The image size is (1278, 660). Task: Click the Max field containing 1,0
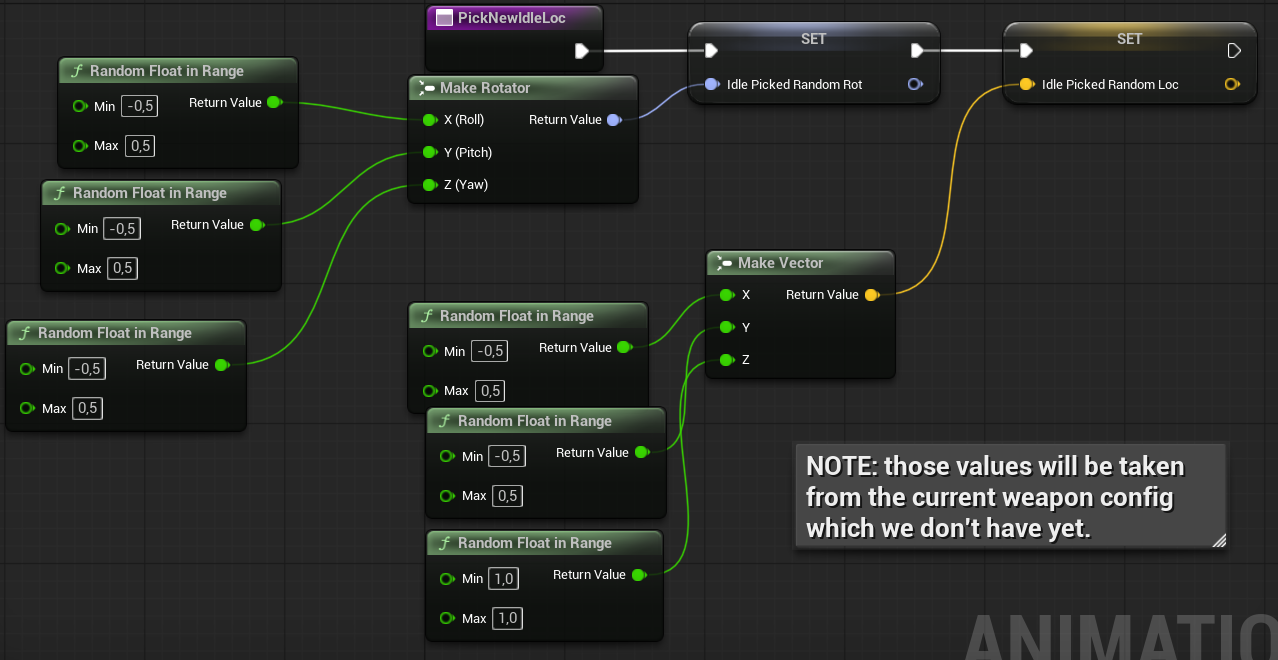point(506,618)
